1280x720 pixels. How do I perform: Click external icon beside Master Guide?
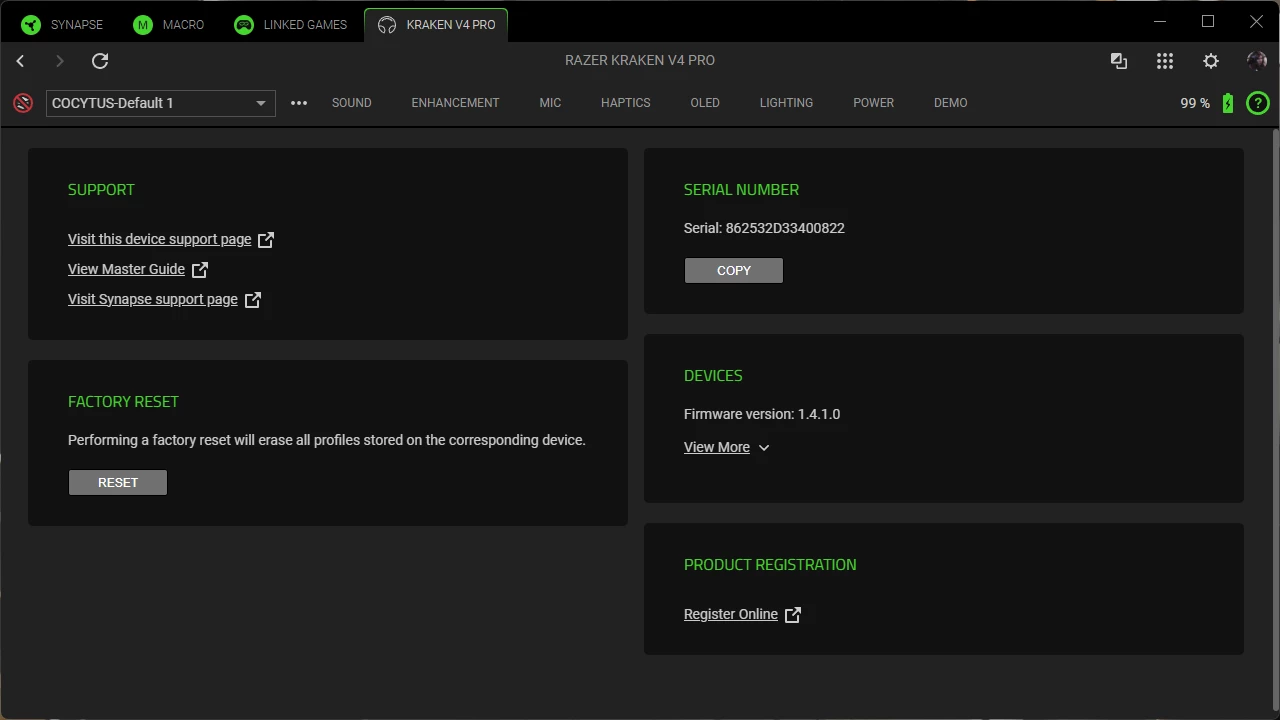point(200,269)
